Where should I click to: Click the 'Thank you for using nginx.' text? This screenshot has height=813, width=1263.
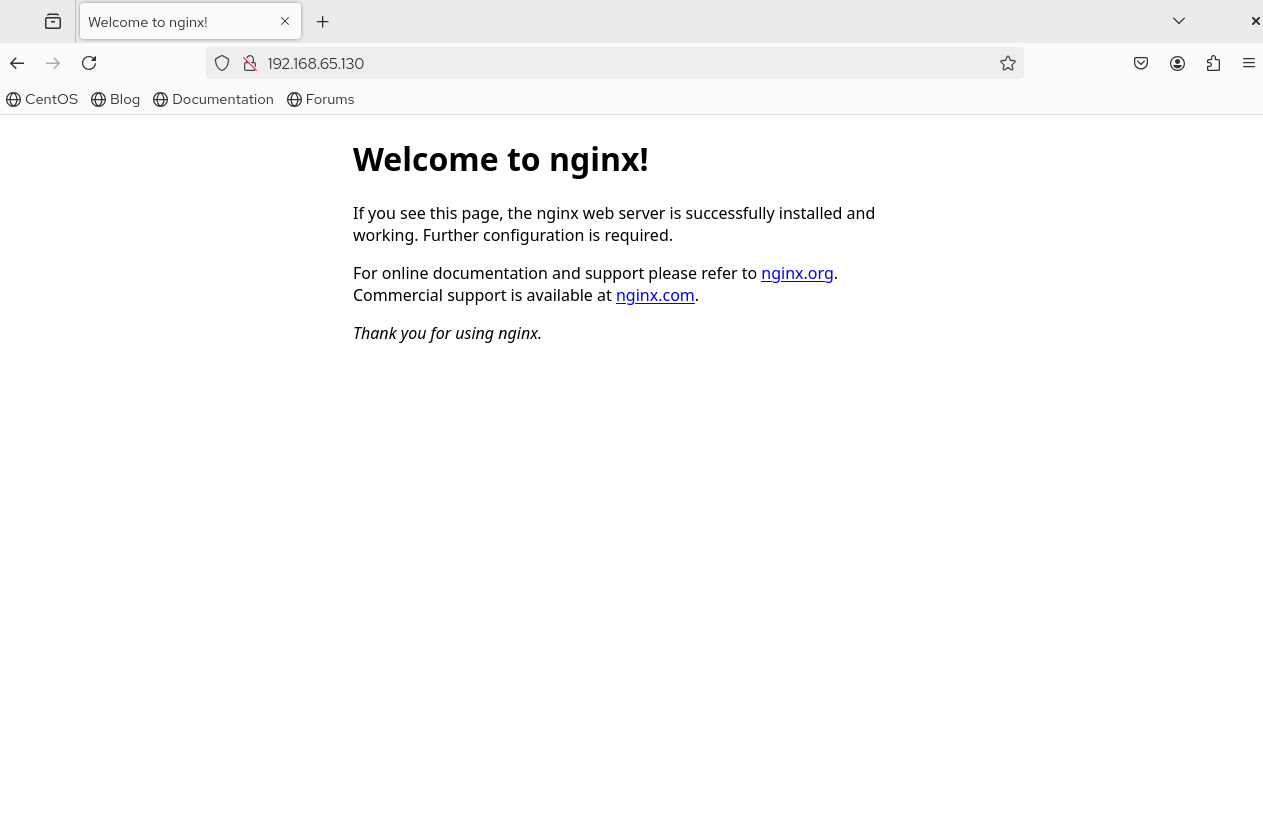click(447, 333)
